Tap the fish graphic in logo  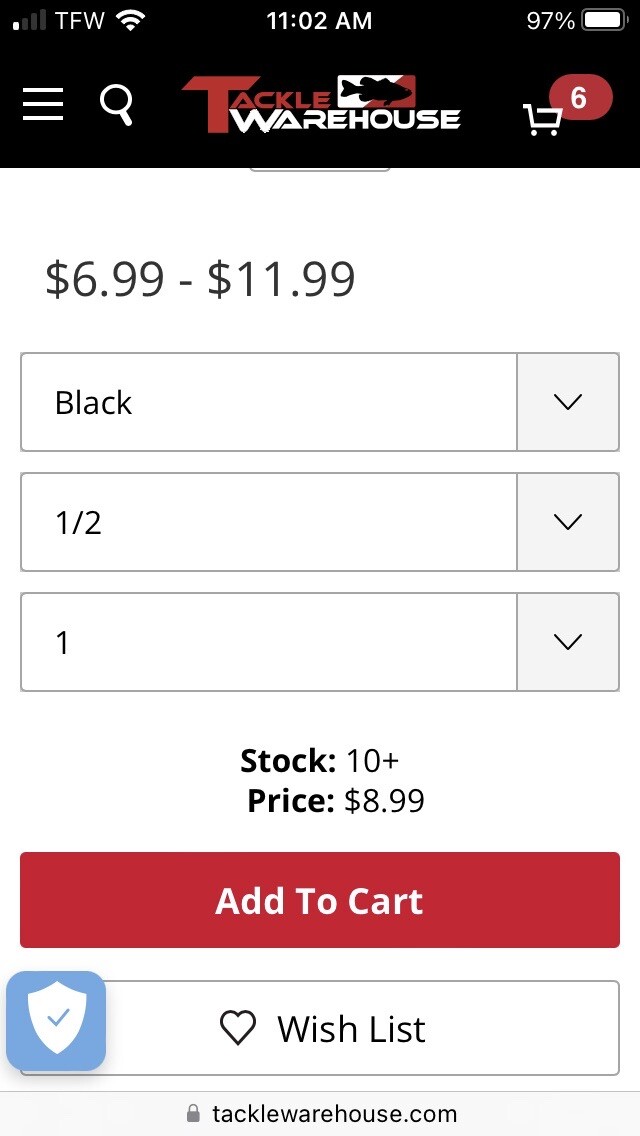click(377, 91)
